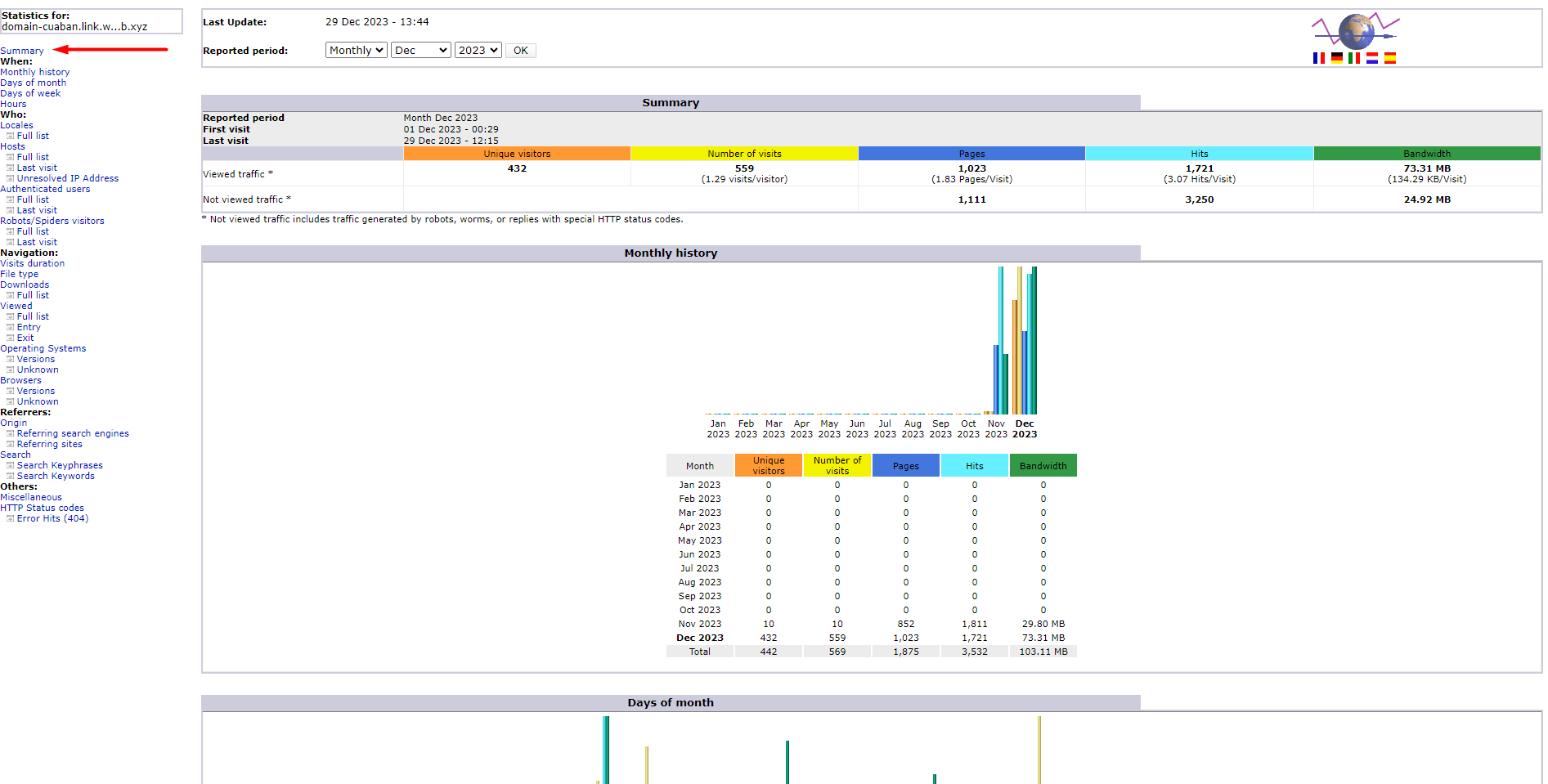1548x784 pixels.
Task: Click page icon beside Unresolved IP Address
Action: pyautogui.click(x=11, y=178)
